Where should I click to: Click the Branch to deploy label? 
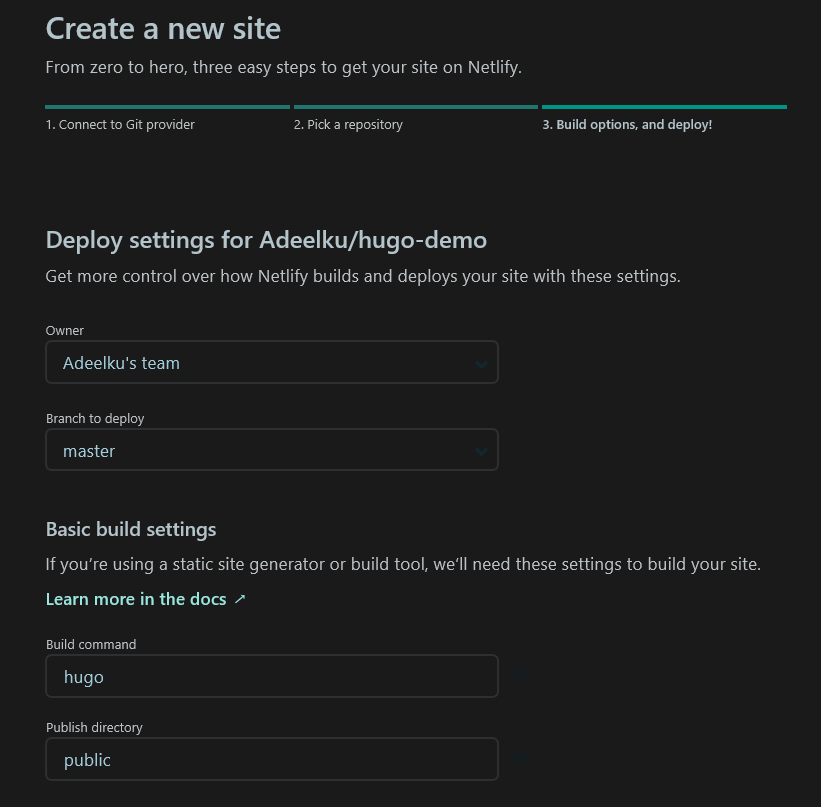tap(95, 418)
